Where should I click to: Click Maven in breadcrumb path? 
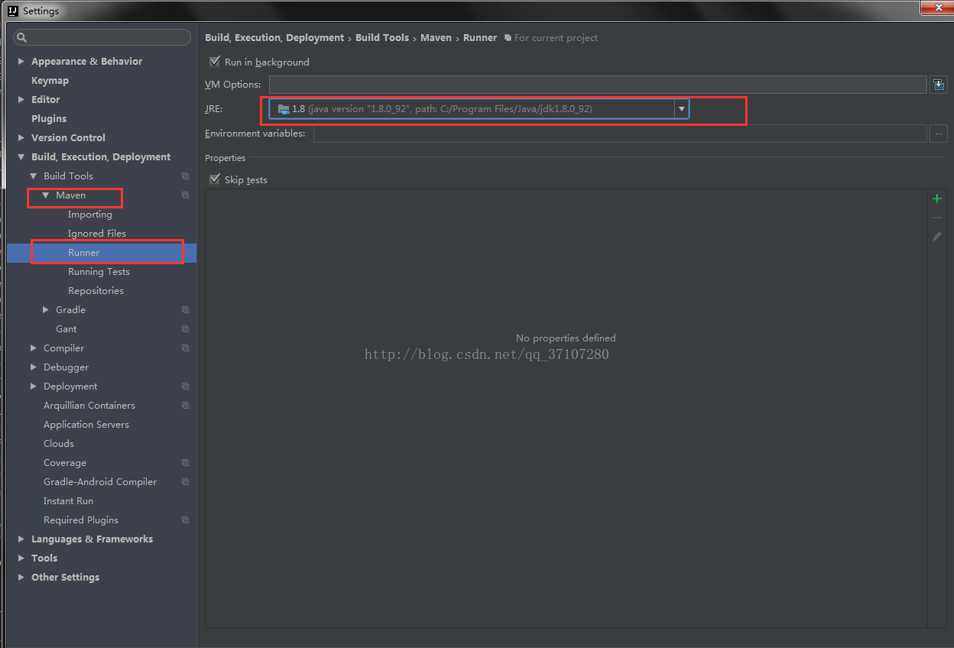[436, 38]
